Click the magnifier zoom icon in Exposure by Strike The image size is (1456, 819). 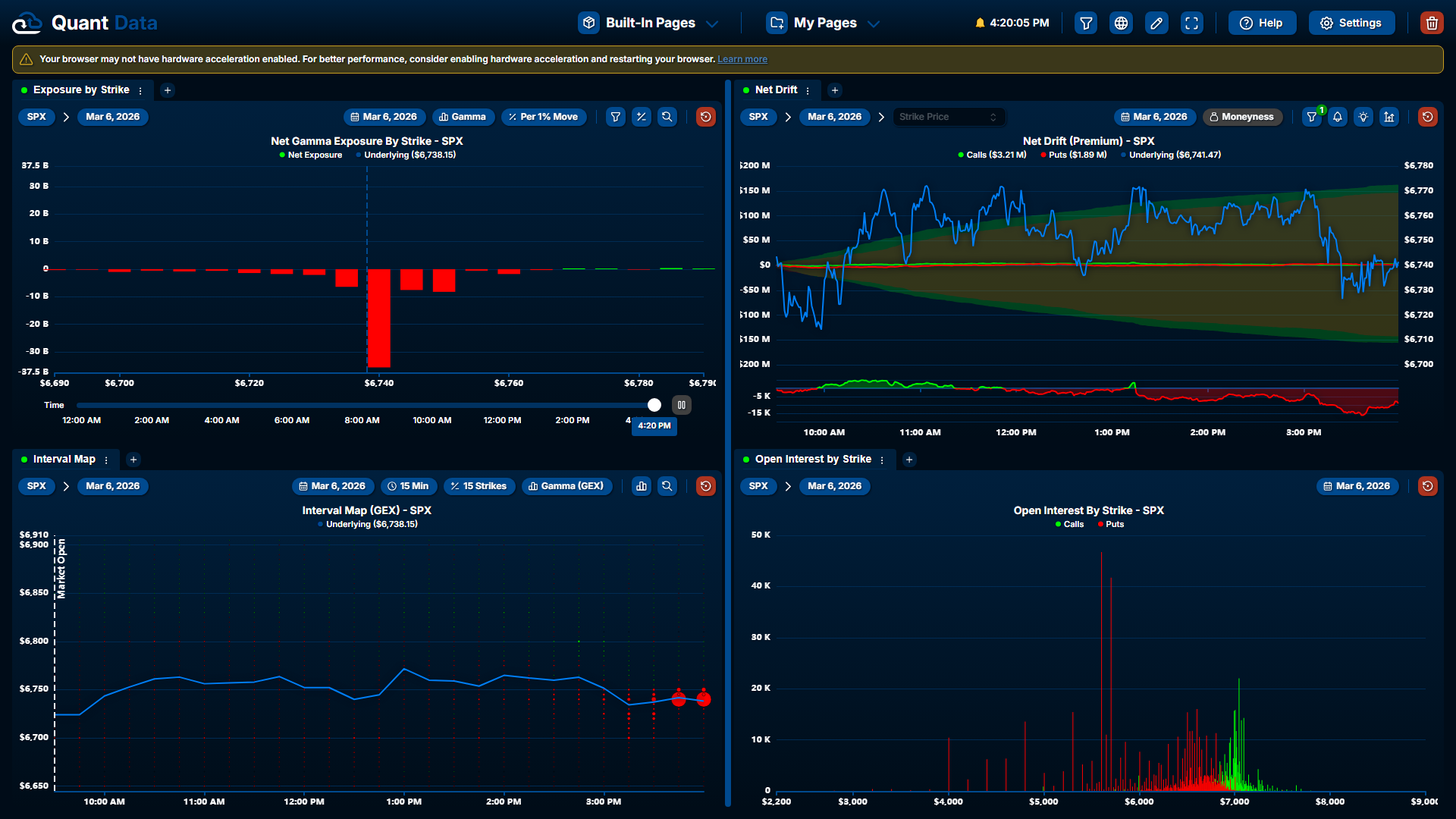[667, 117]
